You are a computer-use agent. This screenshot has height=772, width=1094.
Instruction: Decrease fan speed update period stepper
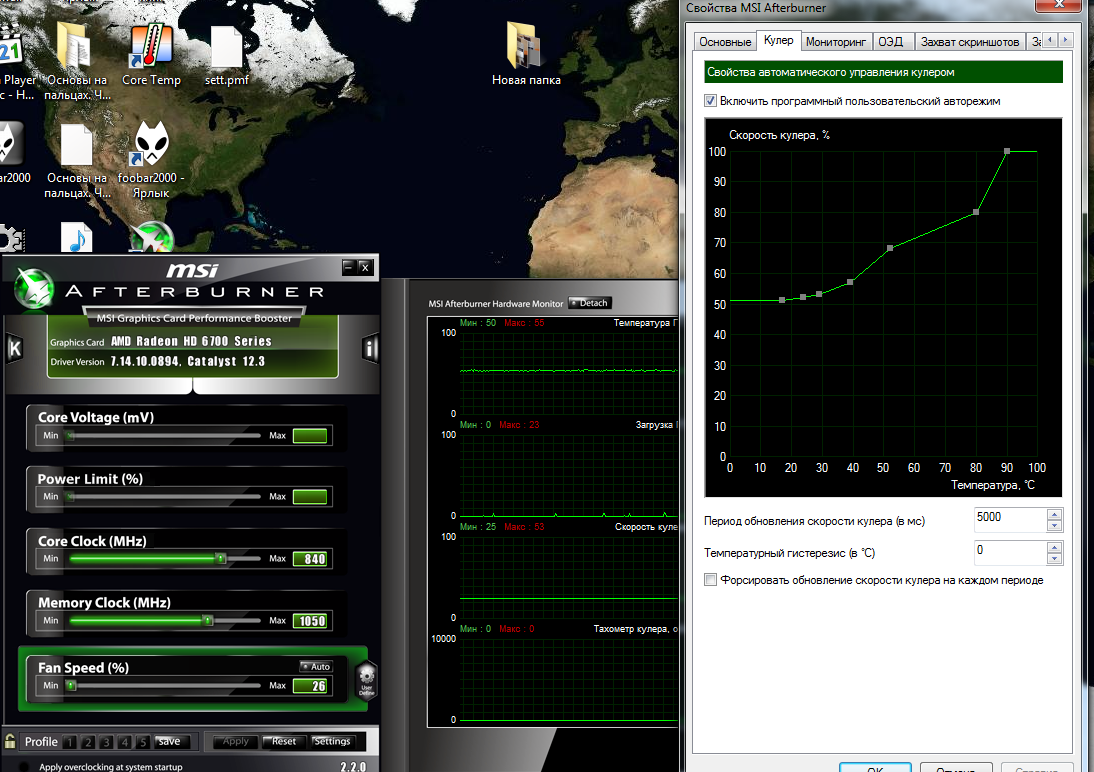[x=1054, y=526]
